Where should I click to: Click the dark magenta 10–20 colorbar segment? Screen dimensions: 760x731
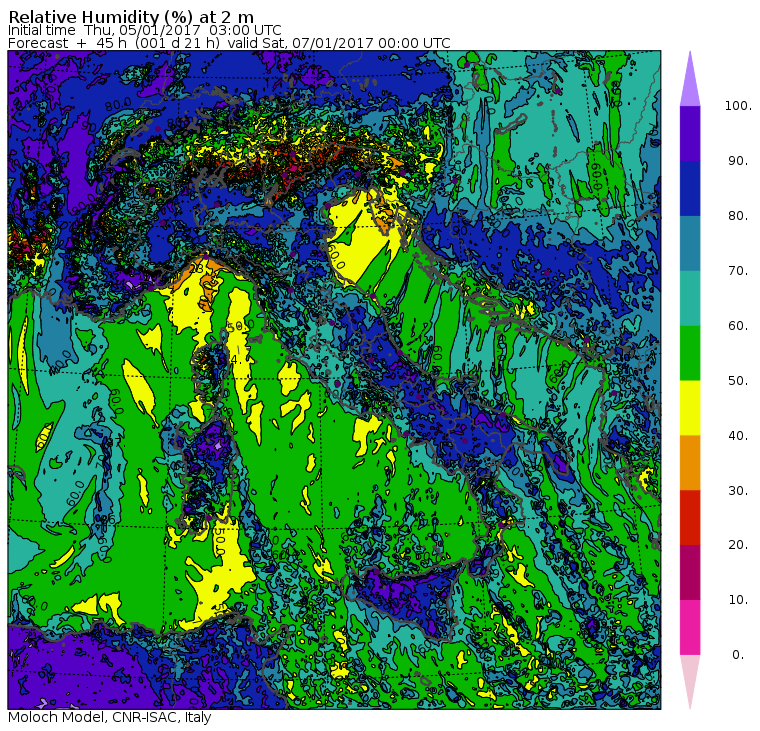point(690,572)
